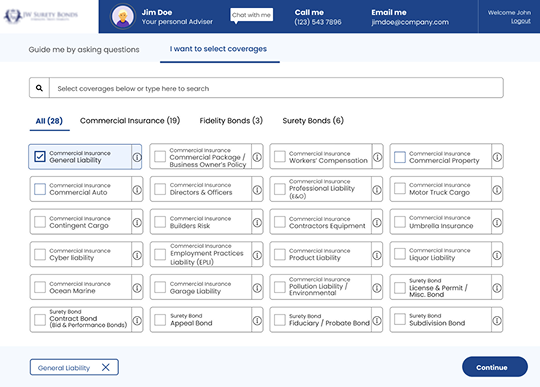Open info icon for Commercial Package policy
The image size is (540, 387).
257,157
